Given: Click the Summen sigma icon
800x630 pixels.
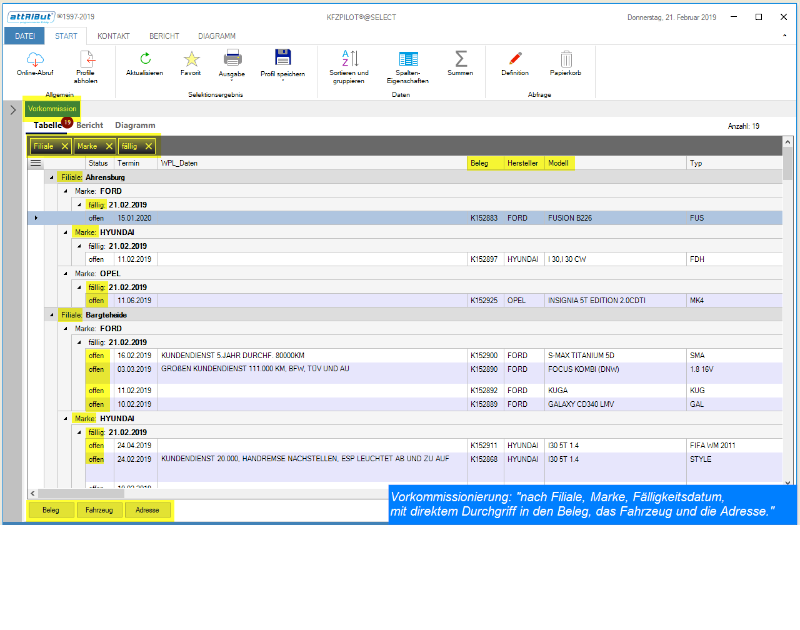Looking at the screenshot, I should click(x=461, y=59).
